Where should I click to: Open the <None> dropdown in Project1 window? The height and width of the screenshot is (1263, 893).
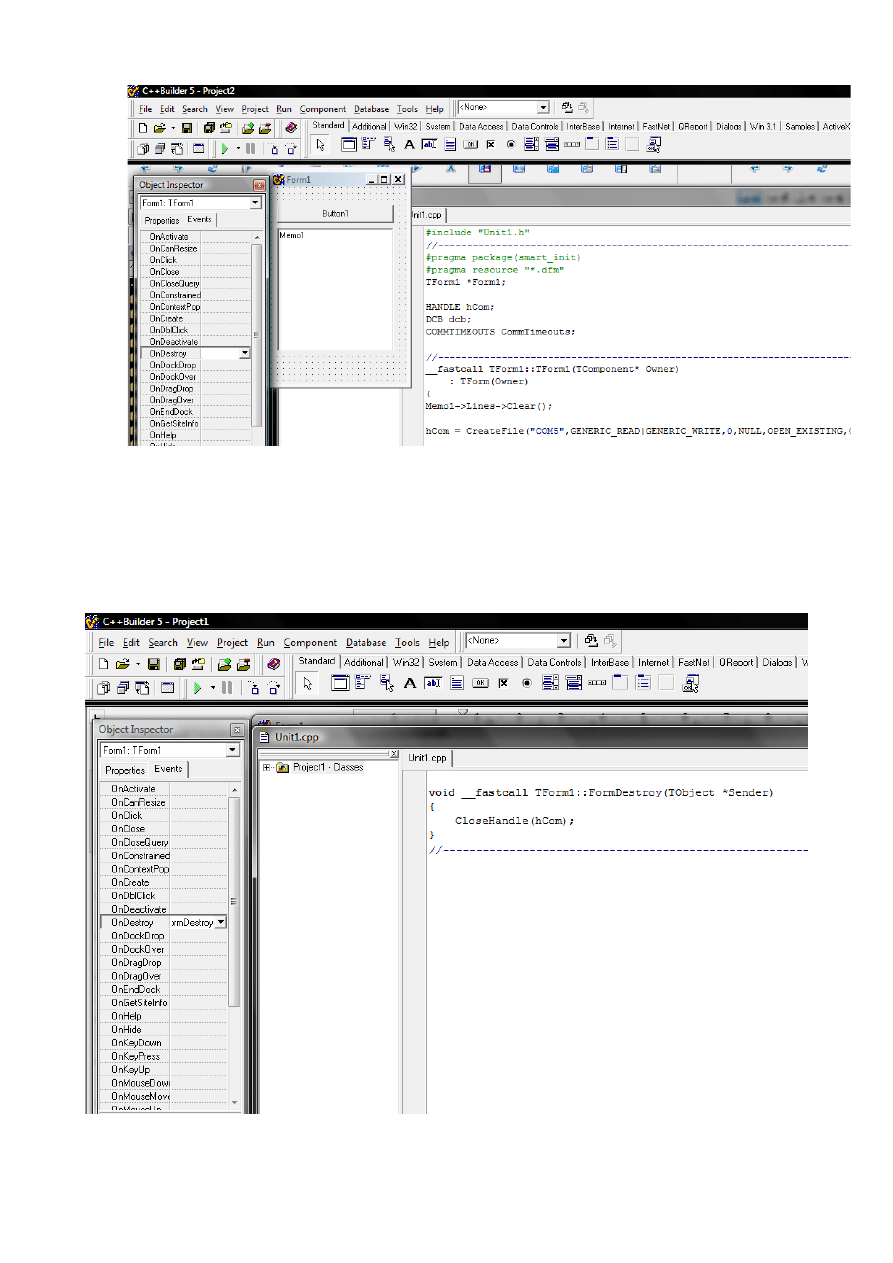click(x=563, y=641)
